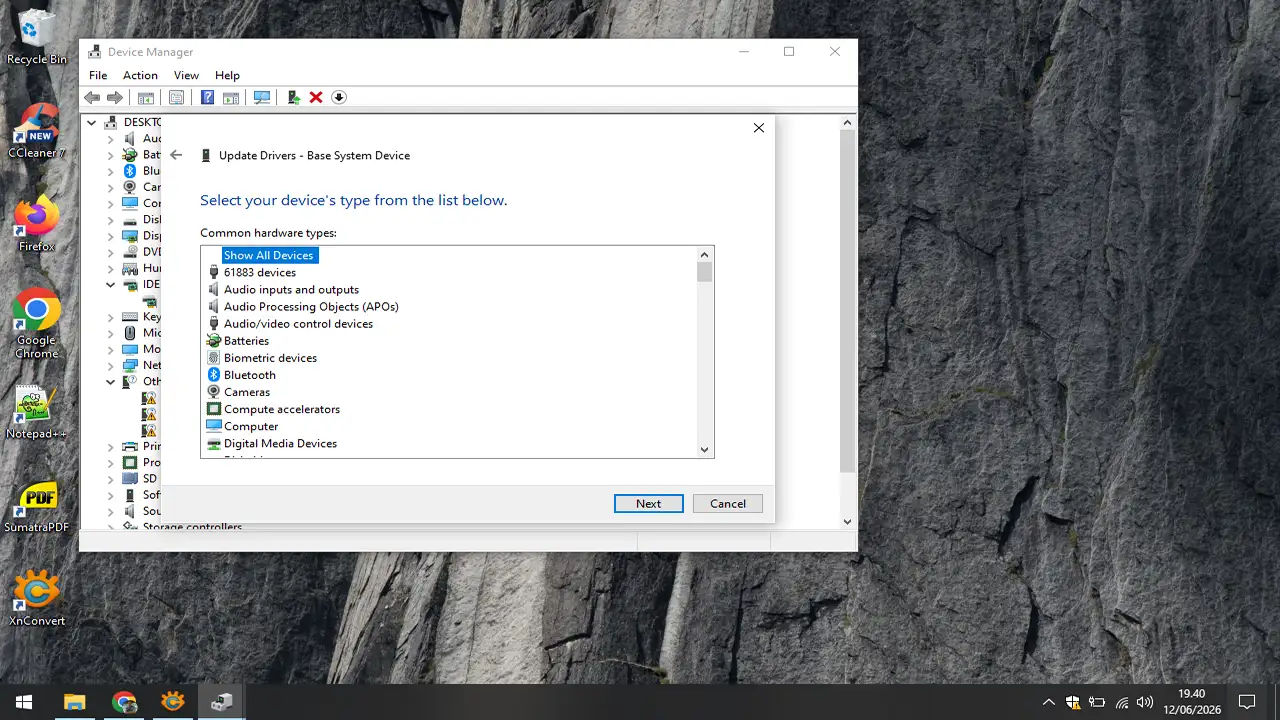Click the Forward arrow in Device Manager toolbar
This screenshot has width=1280, height=720.
tap(115, 97)
